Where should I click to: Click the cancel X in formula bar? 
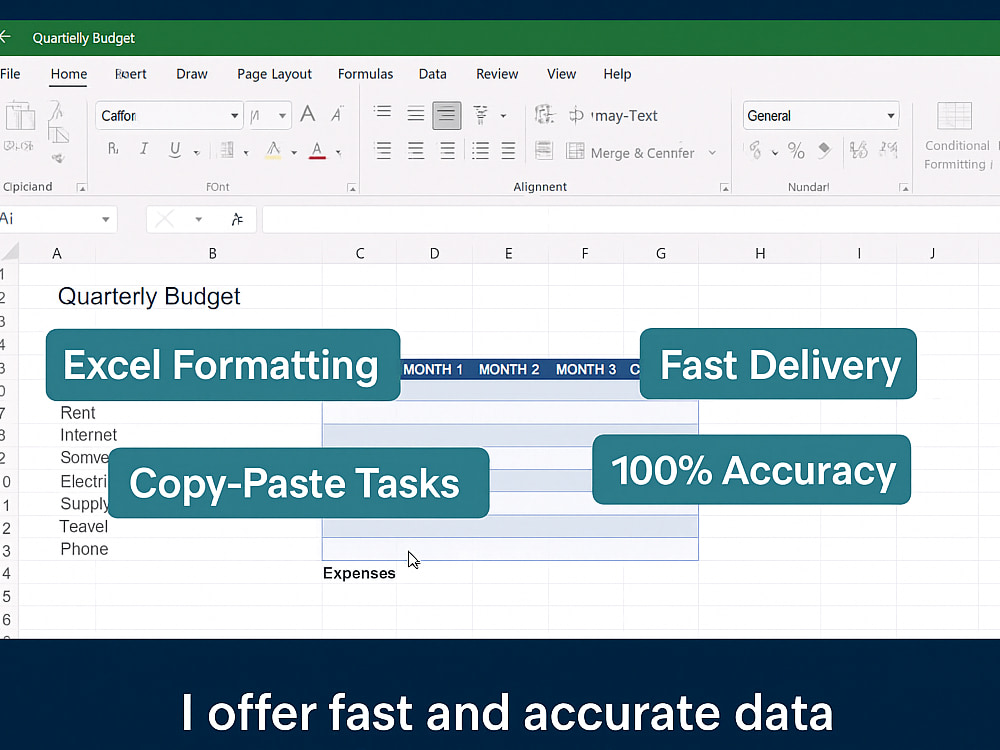(x=165, y=219)
